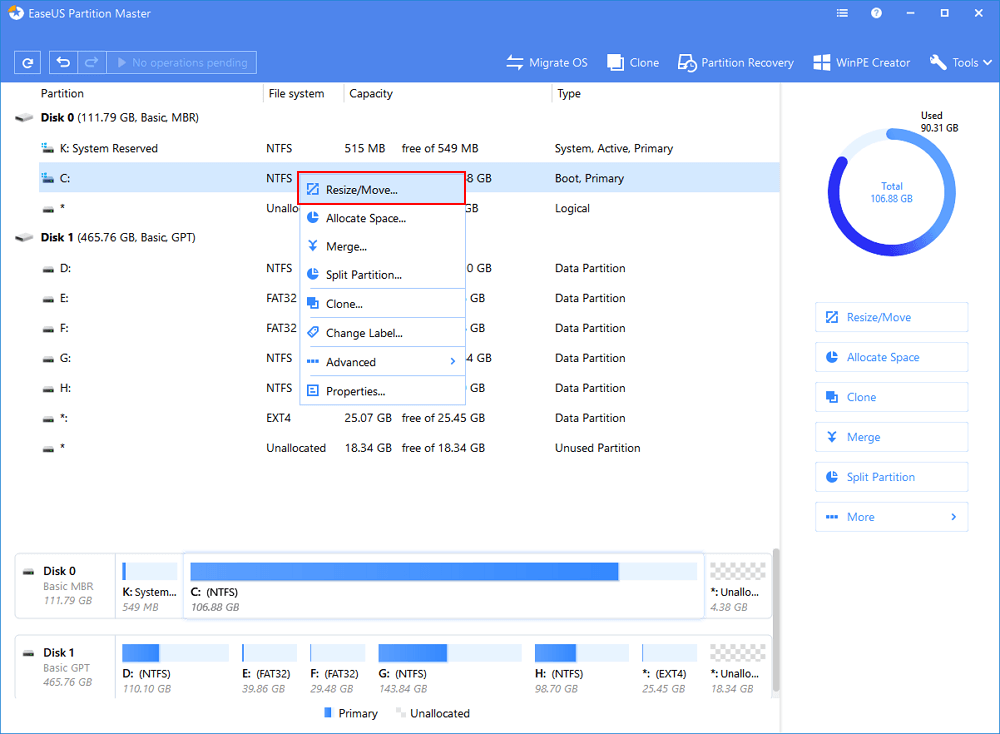Expand the Tools dropdown

pyautogui.click(x=960, y=62)
